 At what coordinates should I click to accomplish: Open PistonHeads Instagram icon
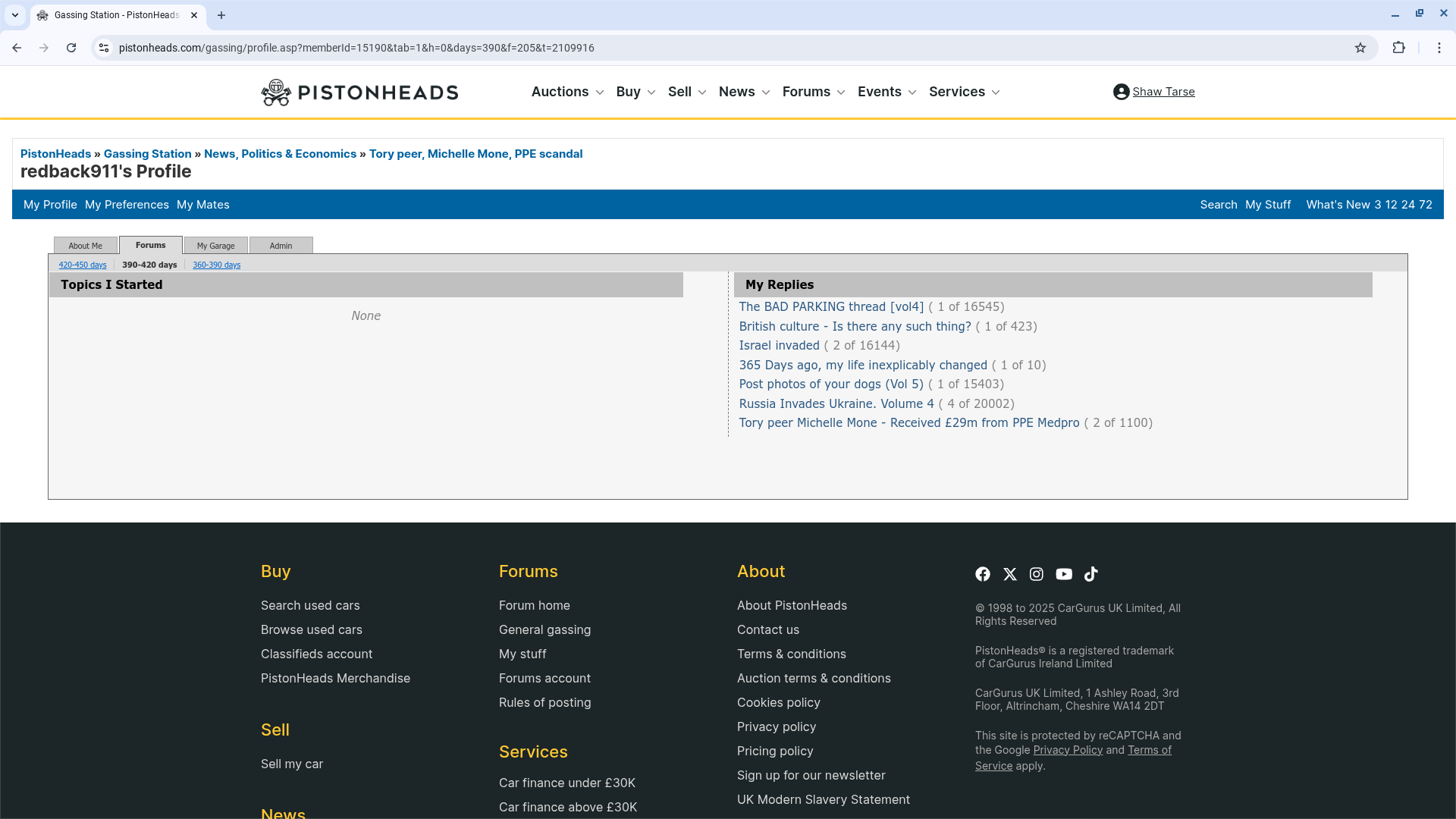(1037, 574)
